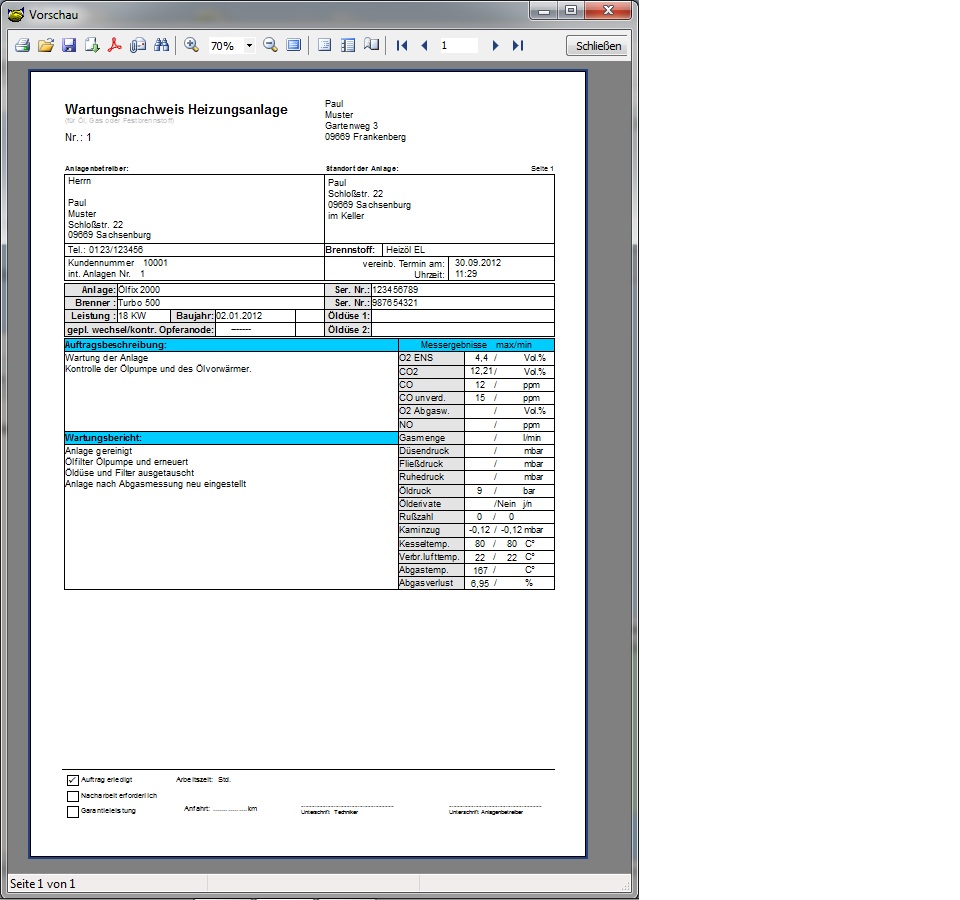Print the report with the printer icon

pos(23,45)
